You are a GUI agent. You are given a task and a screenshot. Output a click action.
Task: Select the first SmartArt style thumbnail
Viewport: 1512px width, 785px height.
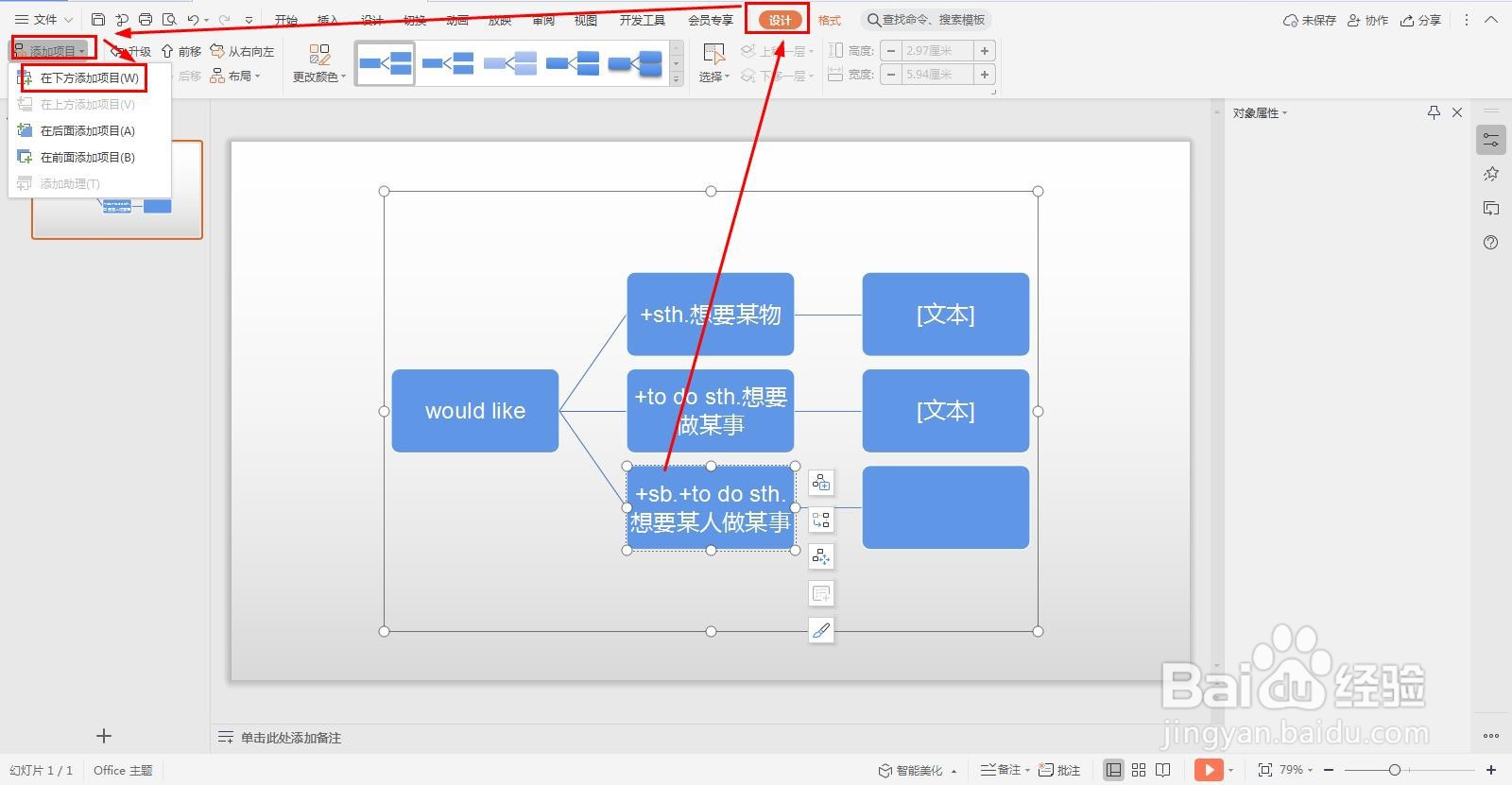click(x=385, y=63)
